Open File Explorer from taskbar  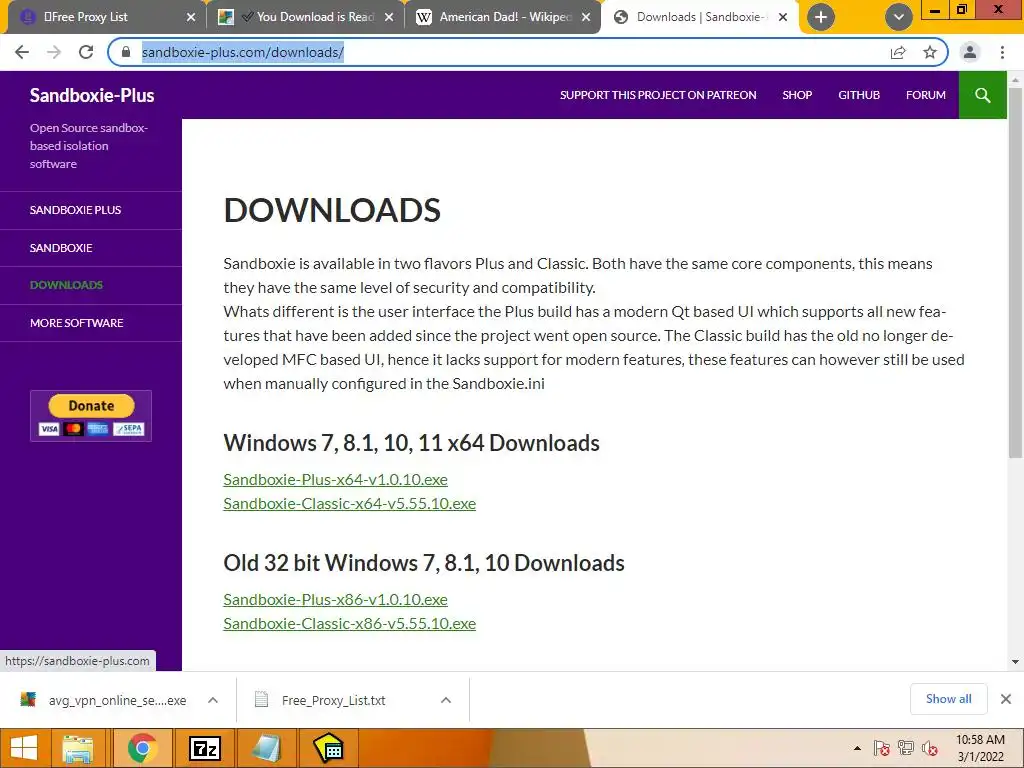pyautogui.click(x=78, y=748)
